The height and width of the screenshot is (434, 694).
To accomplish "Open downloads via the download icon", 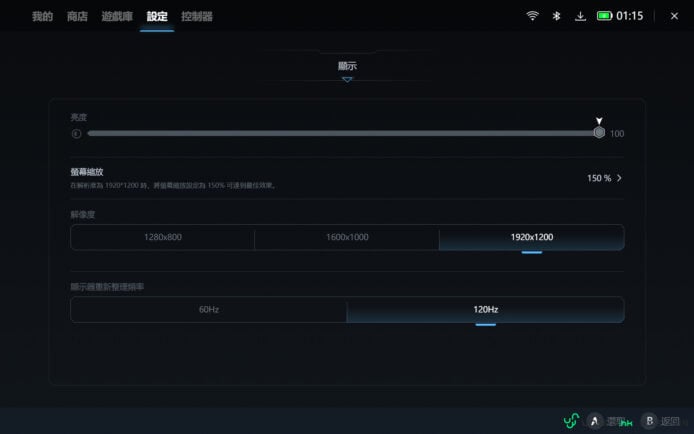I will coord(580,16).
